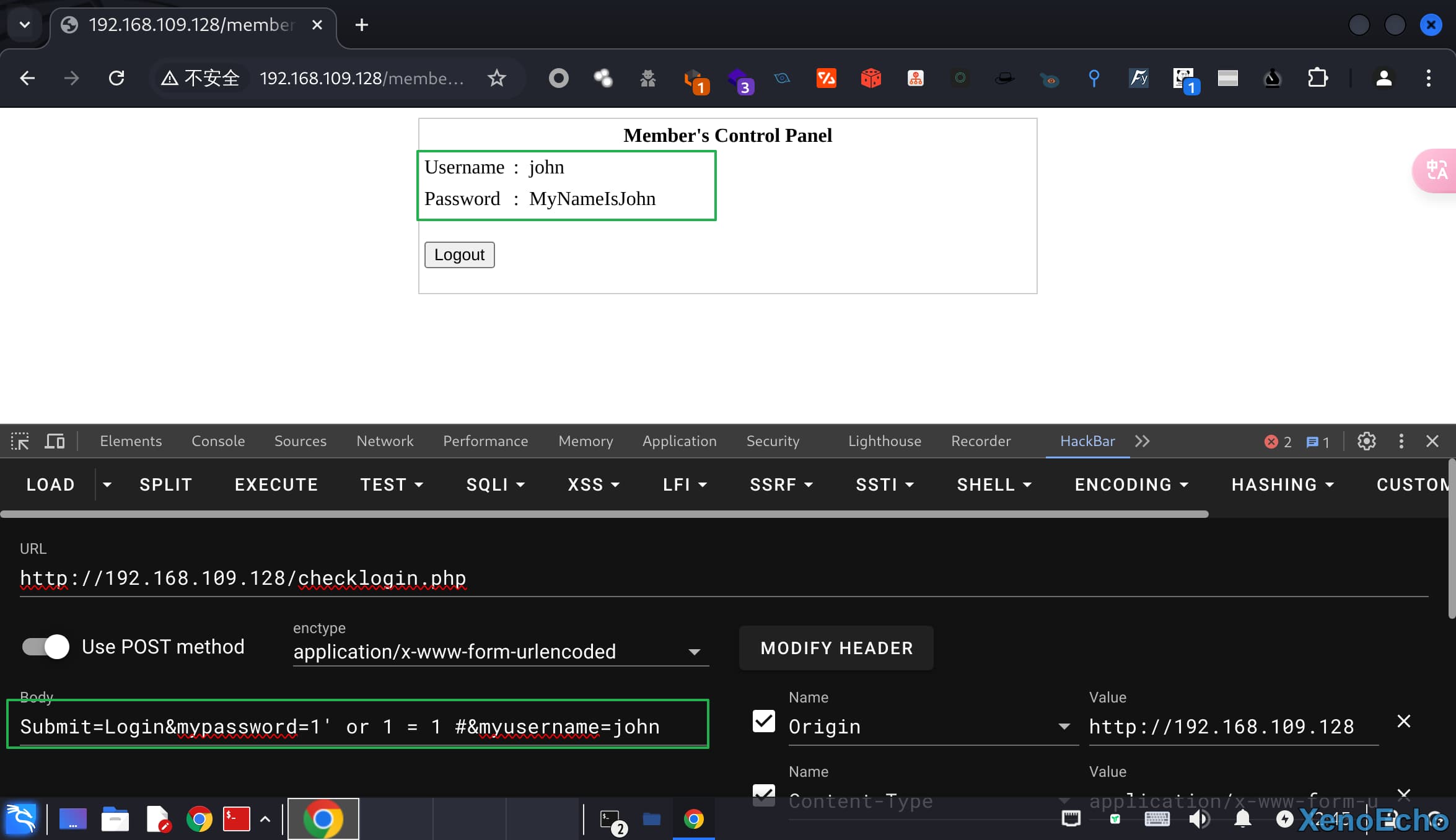Click the browser reload page icon

[116, 78]
